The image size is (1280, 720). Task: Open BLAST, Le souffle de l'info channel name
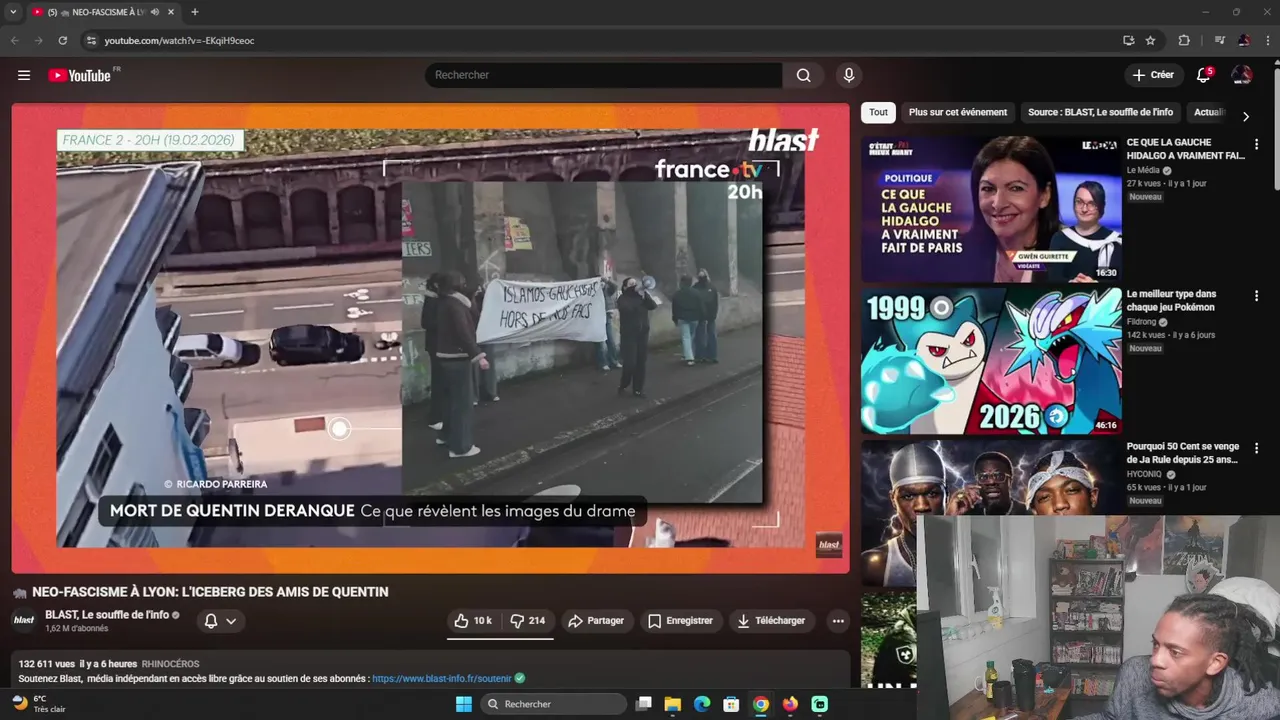[x=107, y=615]
